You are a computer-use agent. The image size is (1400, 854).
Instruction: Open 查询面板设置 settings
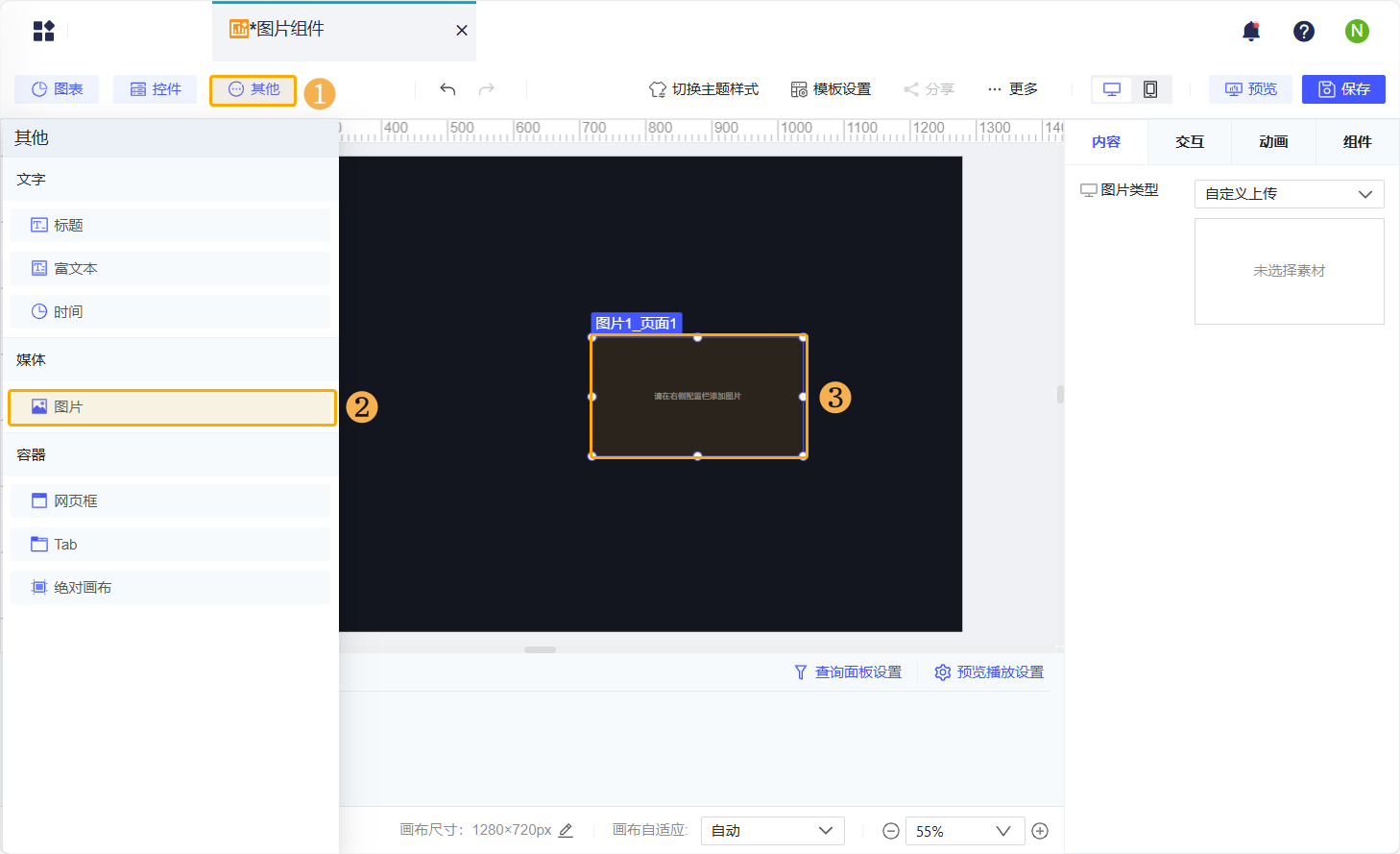coord(848,672)
